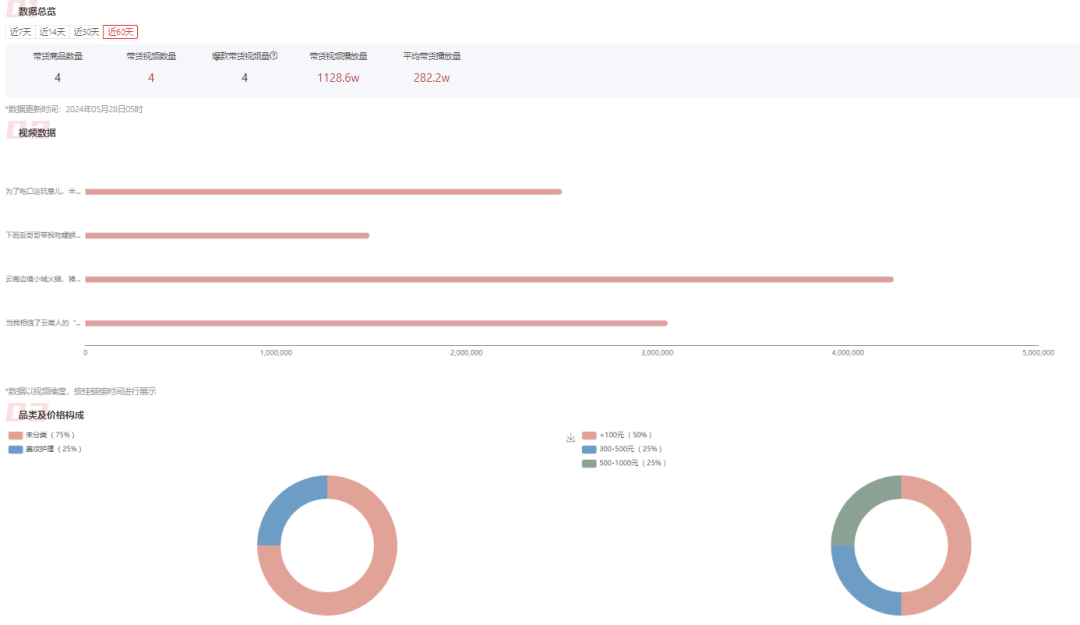Image resolution: width=1080 pixels, height=625 pixels.
Task: Click the bar for video 当我相信了云南人的
Action: click(377, 323)
